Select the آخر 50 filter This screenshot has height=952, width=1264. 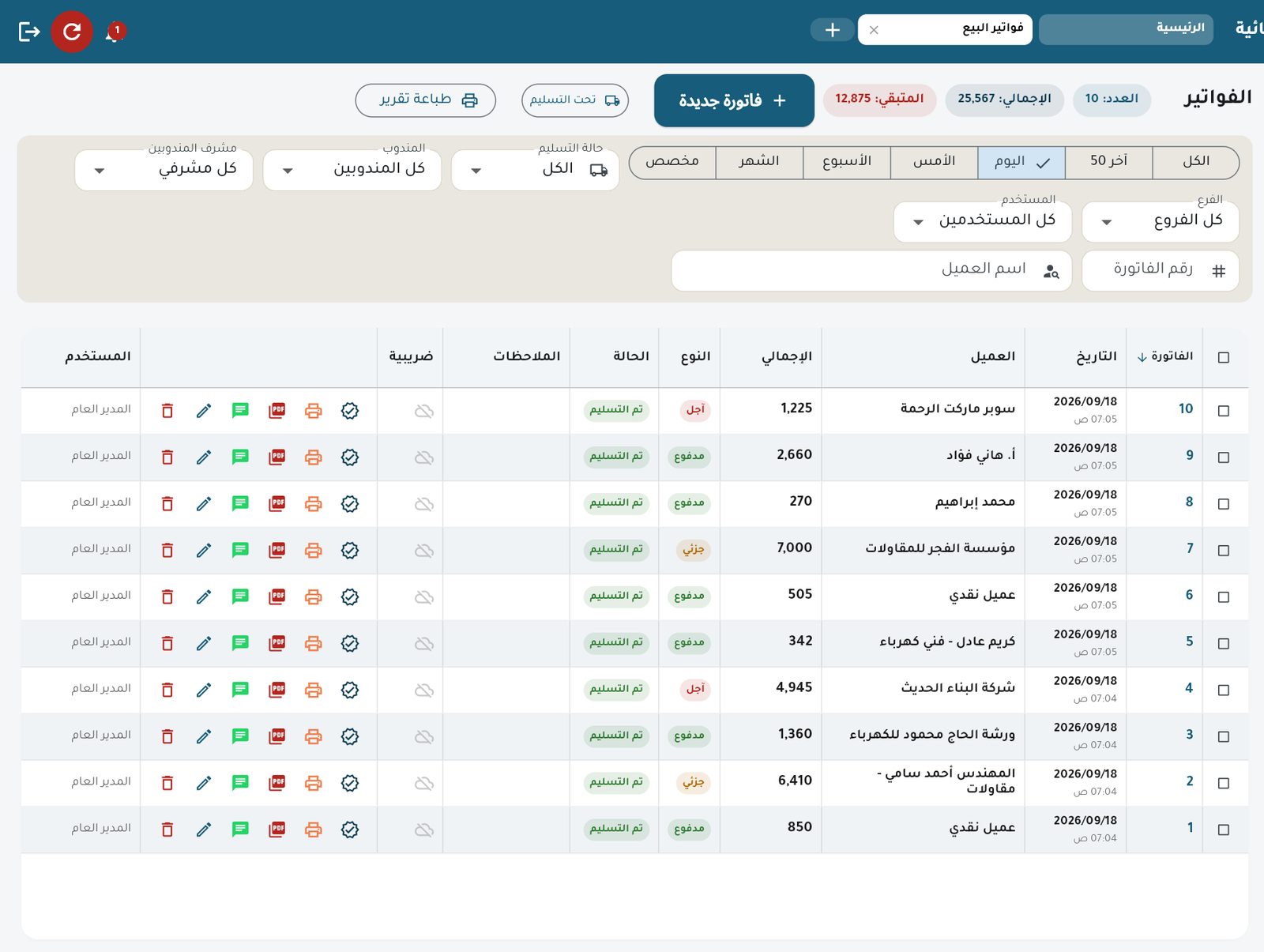[x=1108, y=162]
